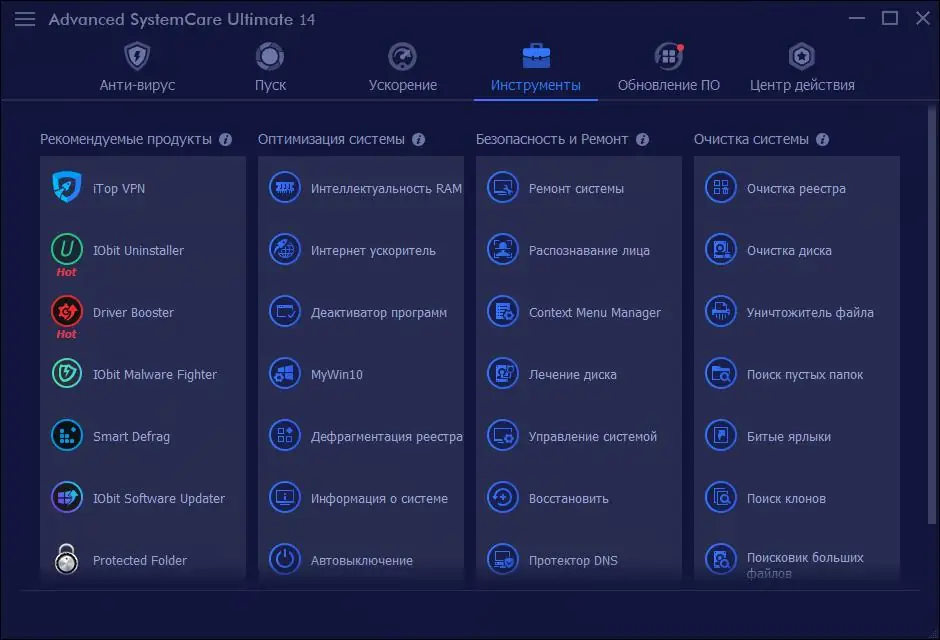Image resolution: width=940 pixels, height=640 pixels.
Task: Open Ремонт системы icon
Action: coord(502,188)
